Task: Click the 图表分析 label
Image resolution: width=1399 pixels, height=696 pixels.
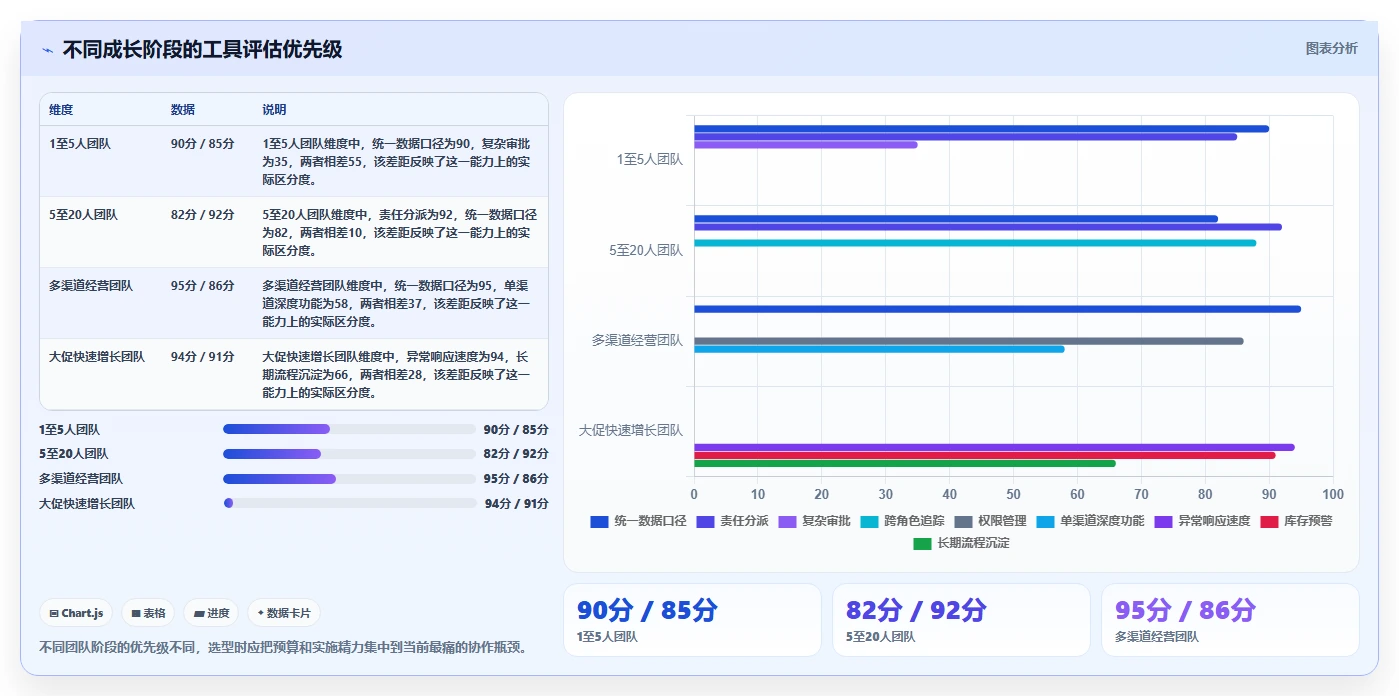Action: [x=1331, y=48]
